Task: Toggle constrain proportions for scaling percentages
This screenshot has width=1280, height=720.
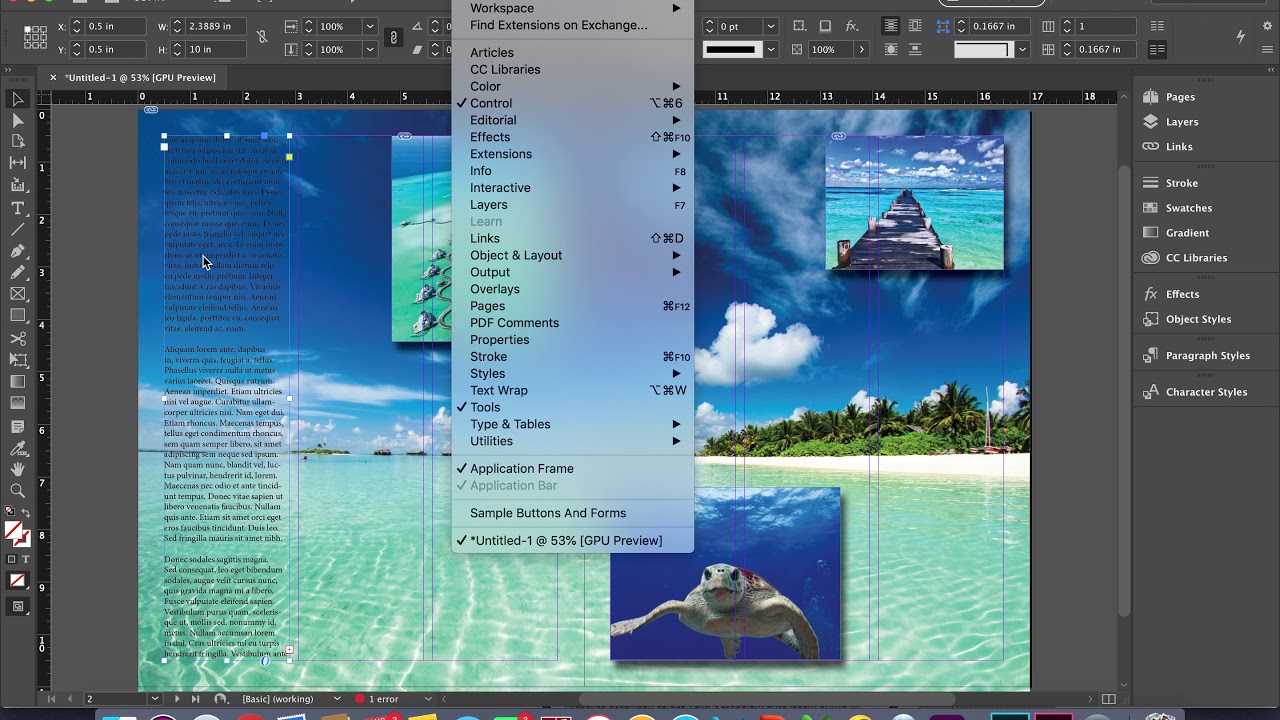Action: [x=394, y=37]
